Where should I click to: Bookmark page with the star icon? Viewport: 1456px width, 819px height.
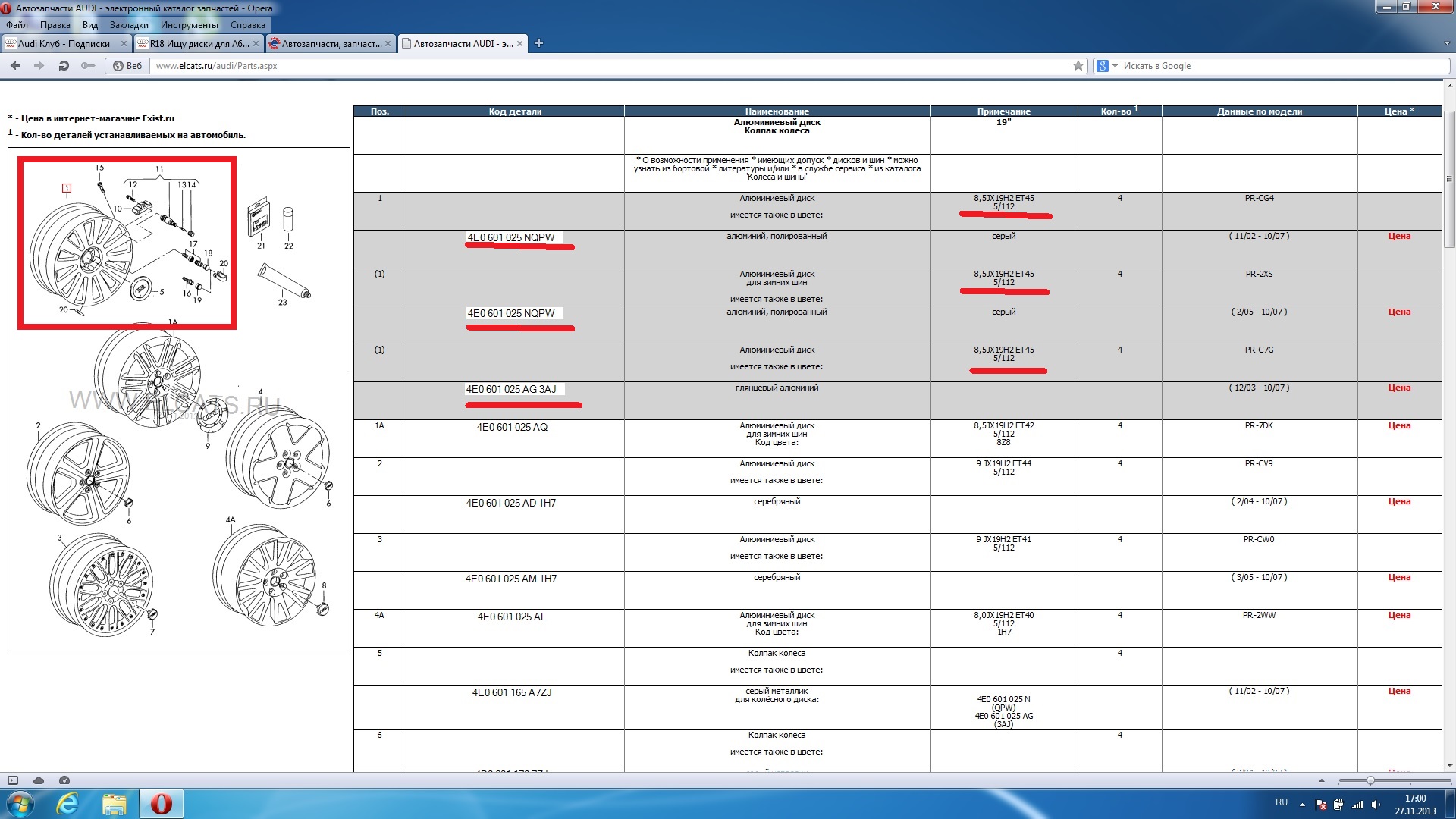pyautogui.click(x=1078, y=66)
